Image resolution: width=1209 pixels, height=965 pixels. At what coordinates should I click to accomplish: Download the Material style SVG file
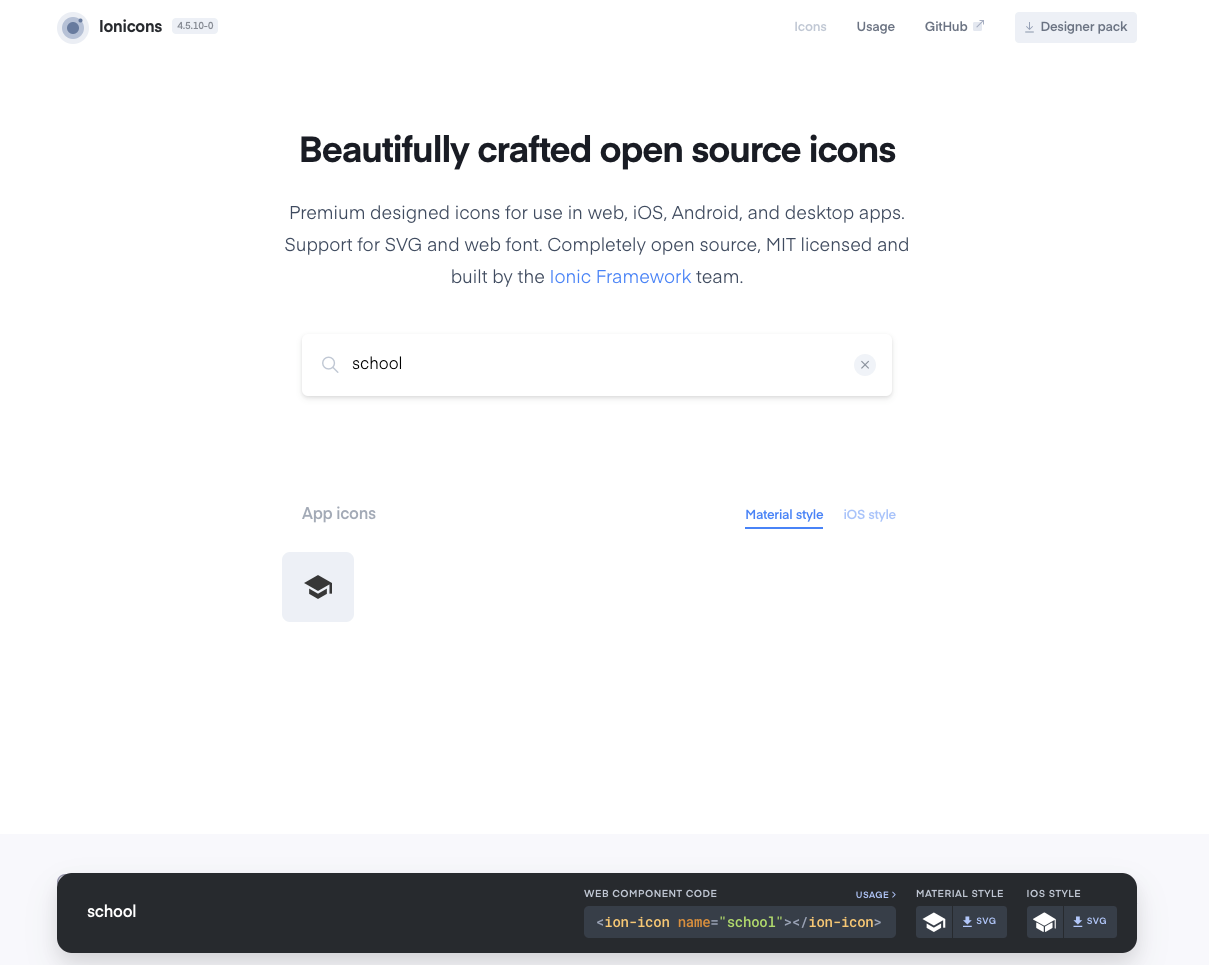point(979,921)
